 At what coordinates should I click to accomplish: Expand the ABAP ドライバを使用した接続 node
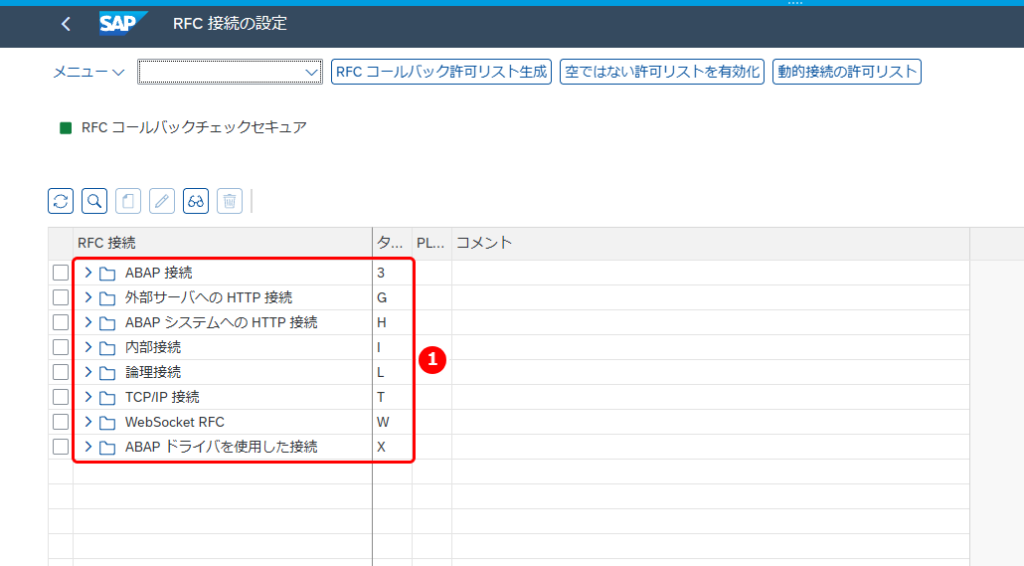coord(88,447)
